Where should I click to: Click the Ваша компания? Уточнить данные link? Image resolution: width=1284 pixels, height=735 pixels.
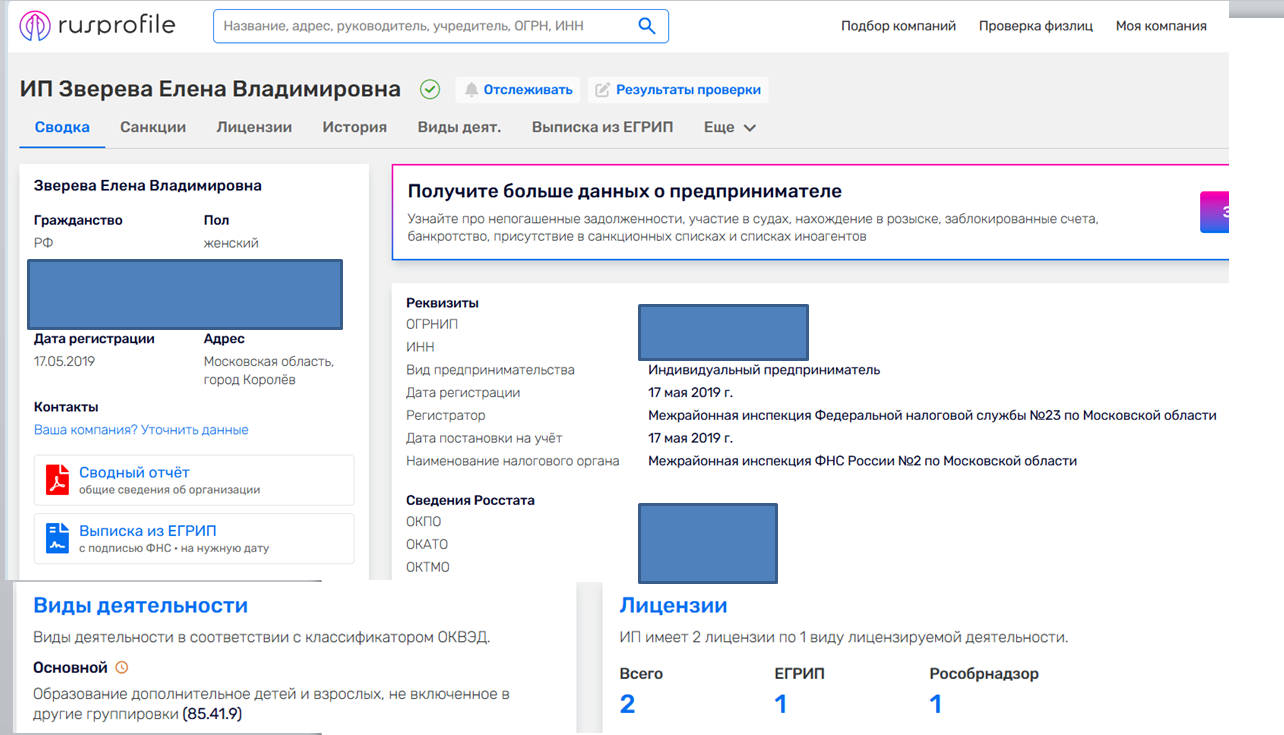click(x=141, y=430)
